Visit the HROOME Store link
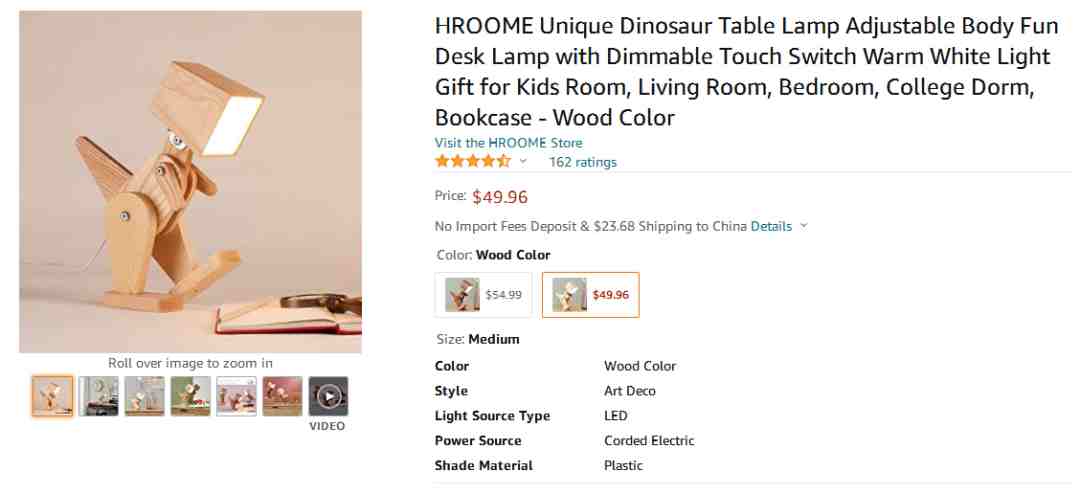This screenshot has height=494, width=1080. coord(508,143)
